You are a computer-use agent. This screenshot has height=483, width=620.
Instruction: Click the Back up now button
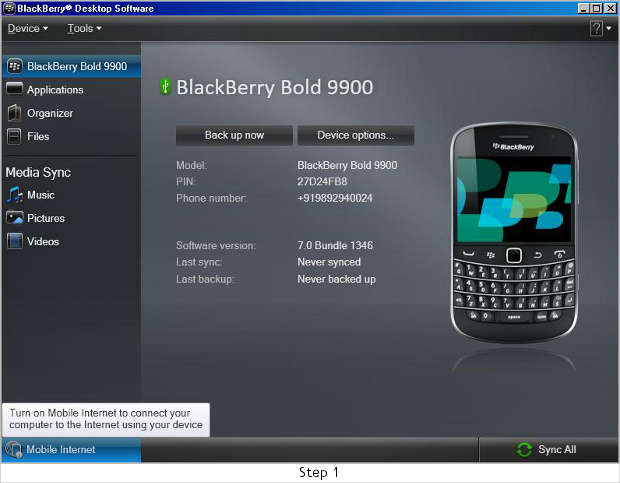[x=234, y=136]
